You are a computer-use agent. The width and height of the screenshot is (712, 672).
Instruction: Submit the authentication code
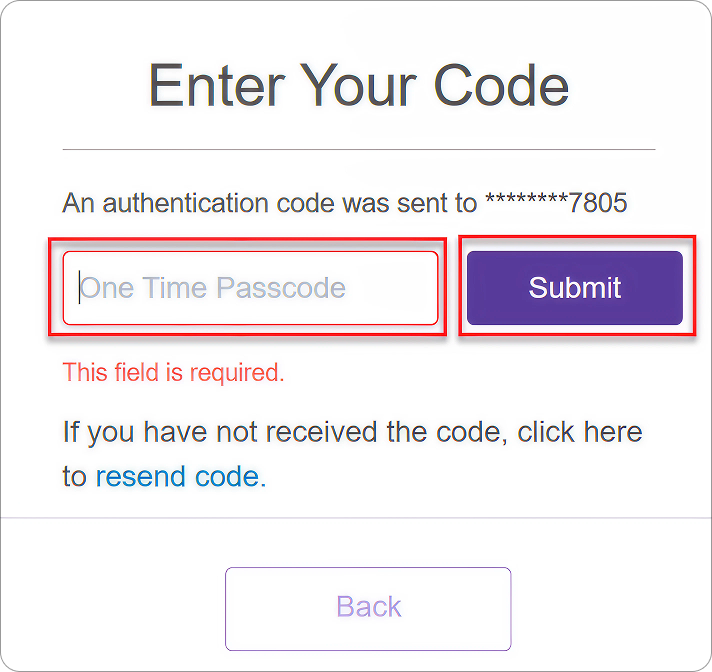coord(575,288)
